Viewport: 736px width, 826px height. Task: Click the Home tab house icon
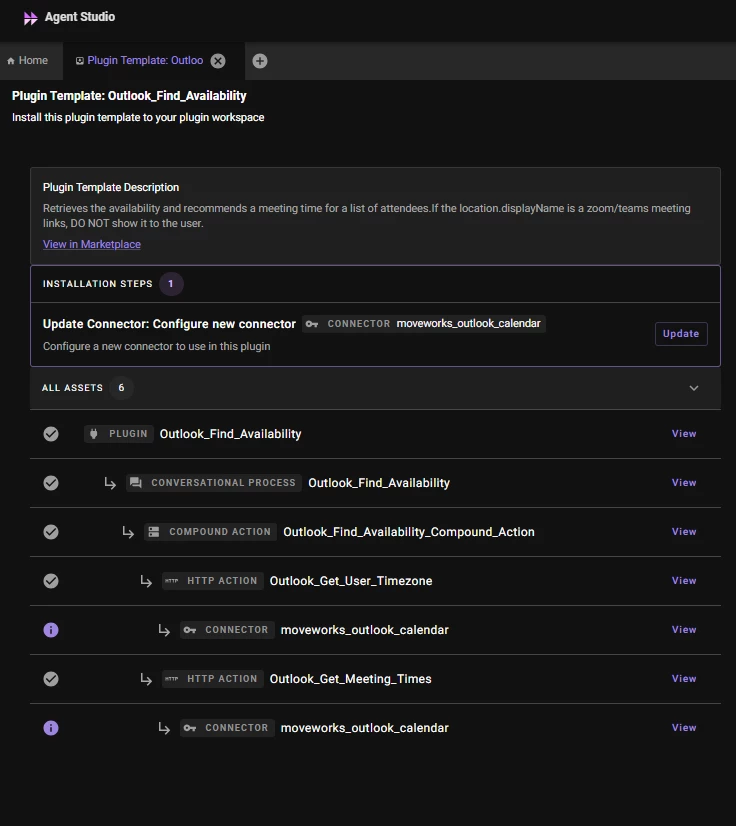click(x=11, y=61)
